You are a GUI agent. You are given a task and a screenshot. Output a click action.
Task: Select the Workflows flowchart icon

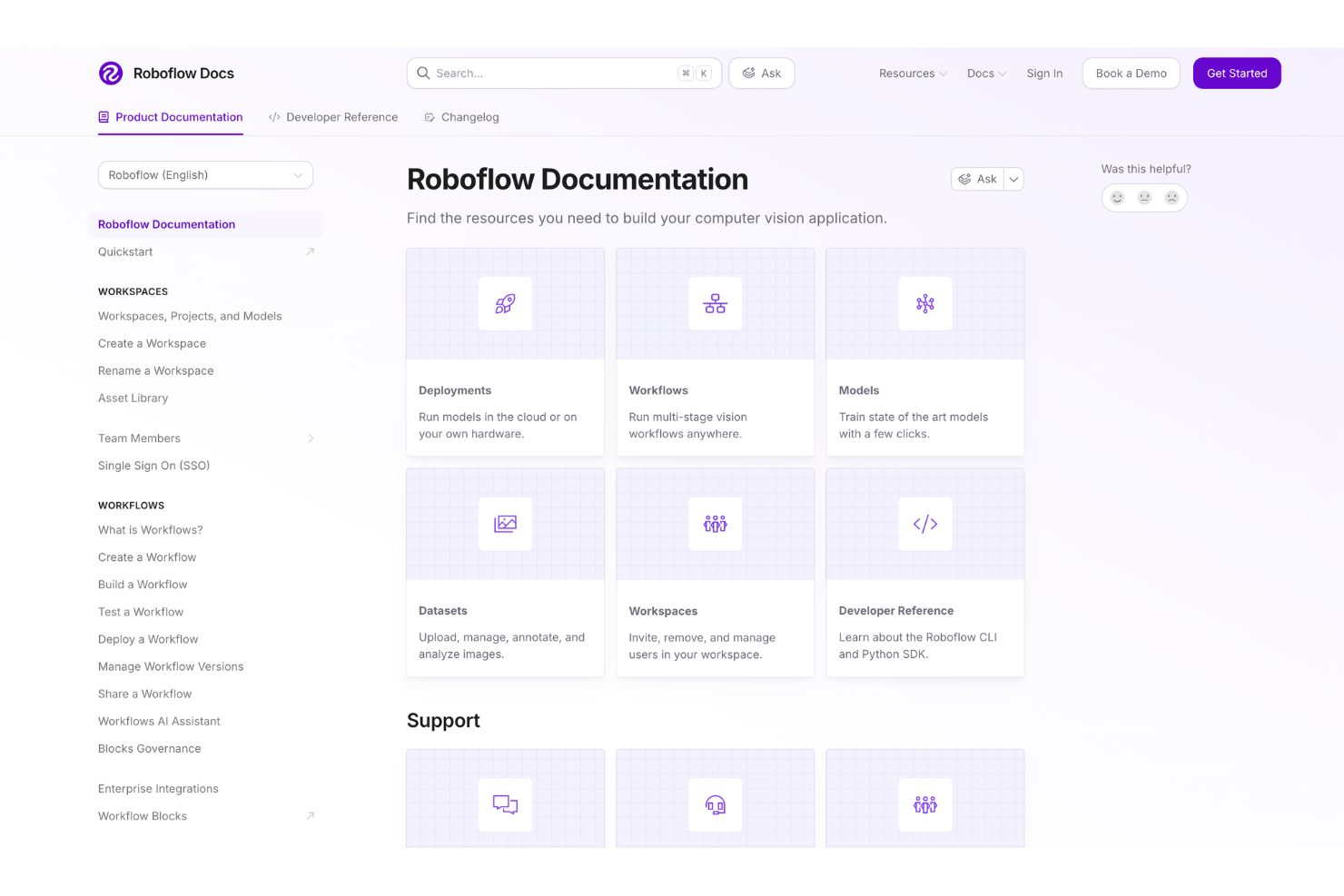(x=715, y=304)
